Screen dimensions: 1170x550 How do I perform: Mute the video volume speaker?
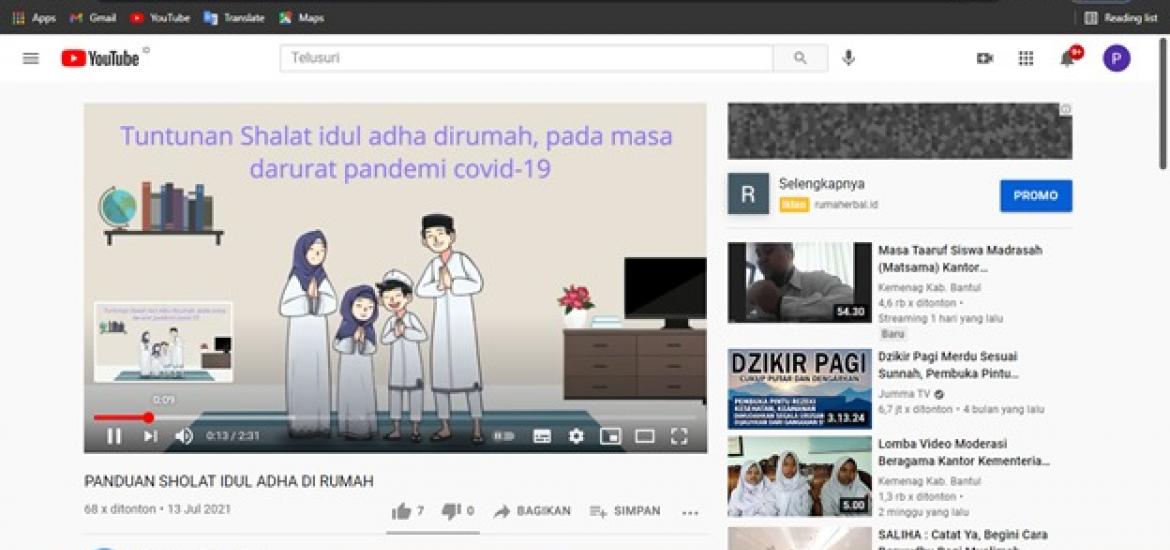[184, 436]
